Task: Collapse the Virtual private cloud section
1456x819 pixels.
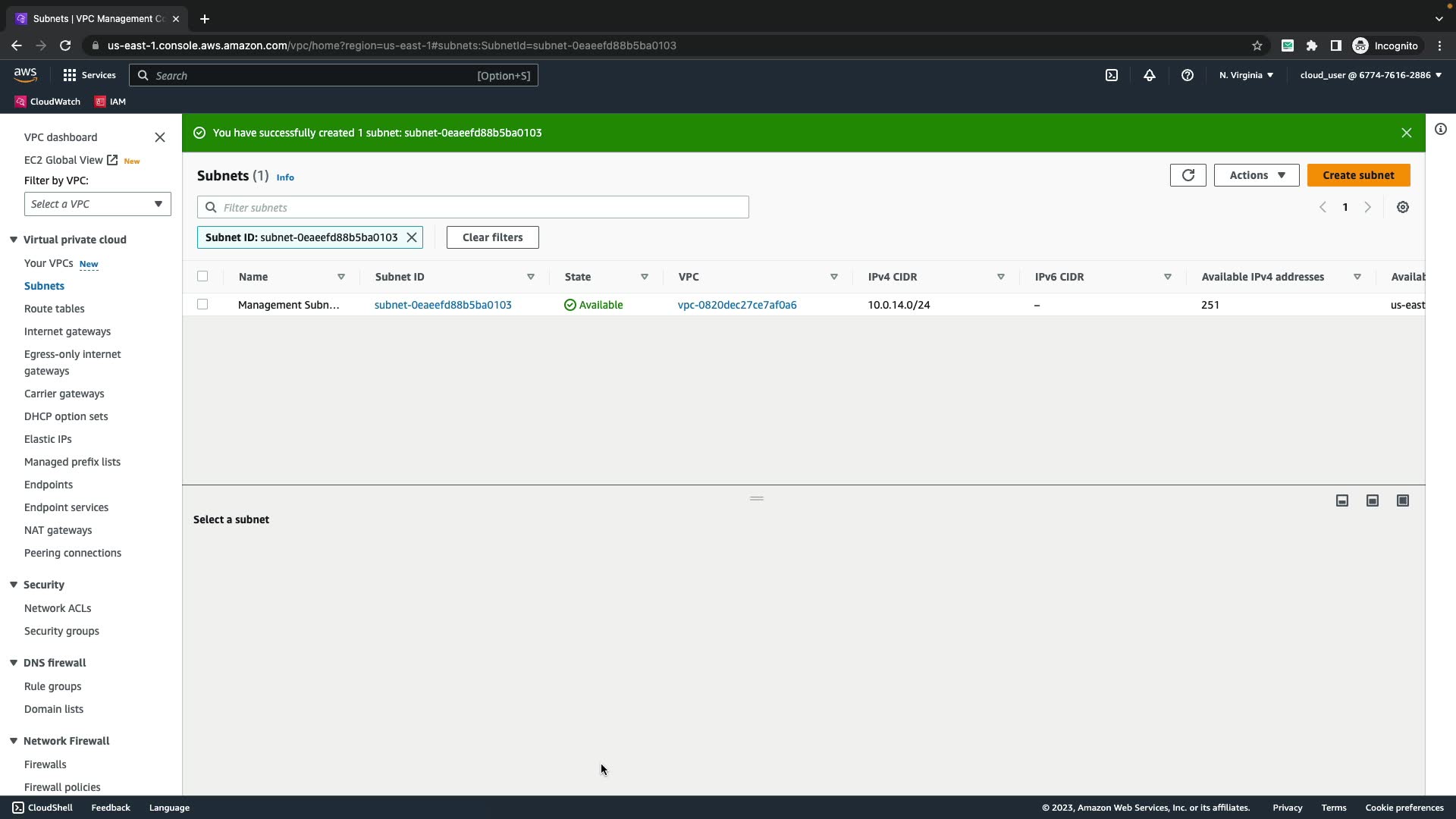Action: click(x=14, y=240)
